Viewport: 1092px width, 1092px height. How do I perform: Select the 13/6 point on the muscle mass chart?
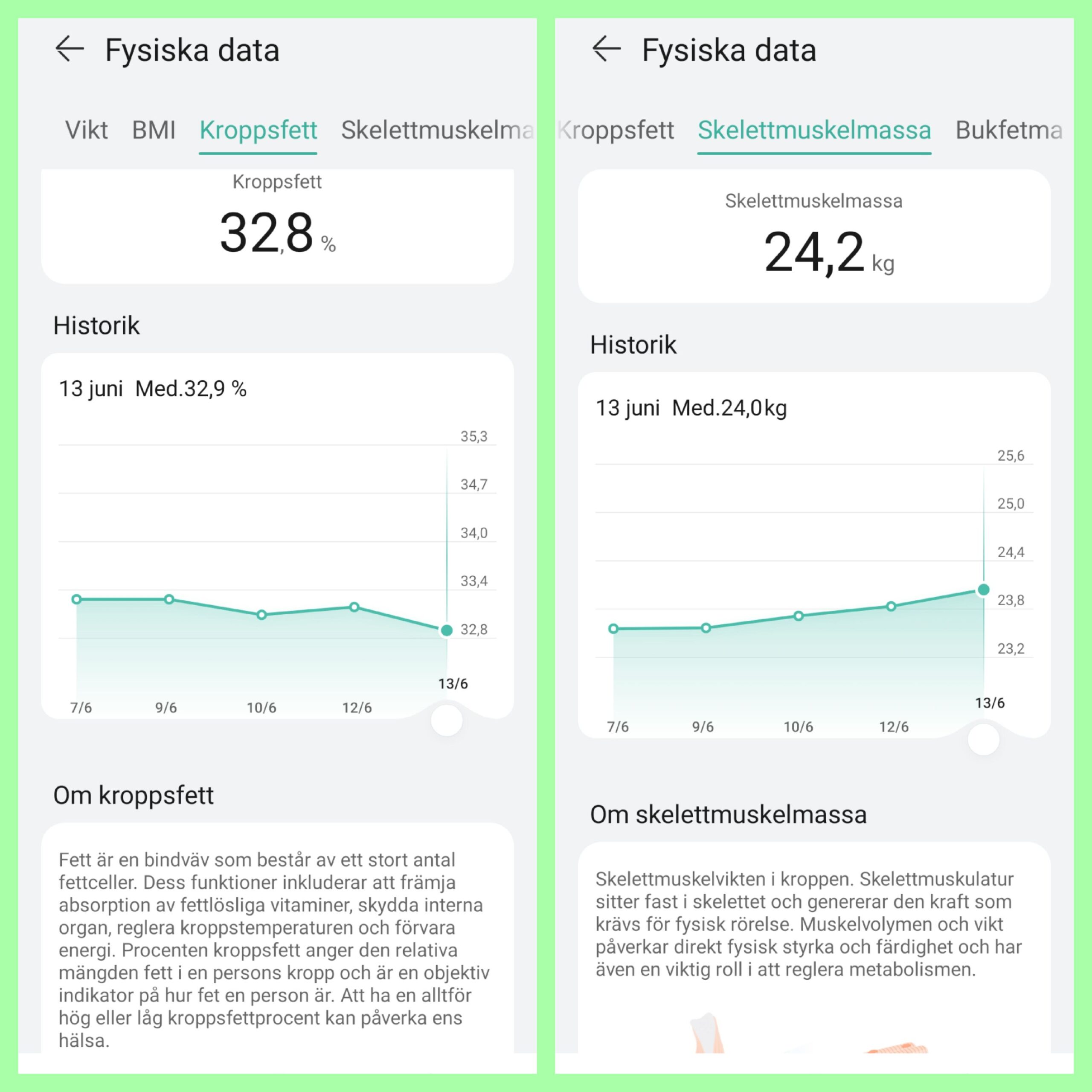[x=984, y=590]
